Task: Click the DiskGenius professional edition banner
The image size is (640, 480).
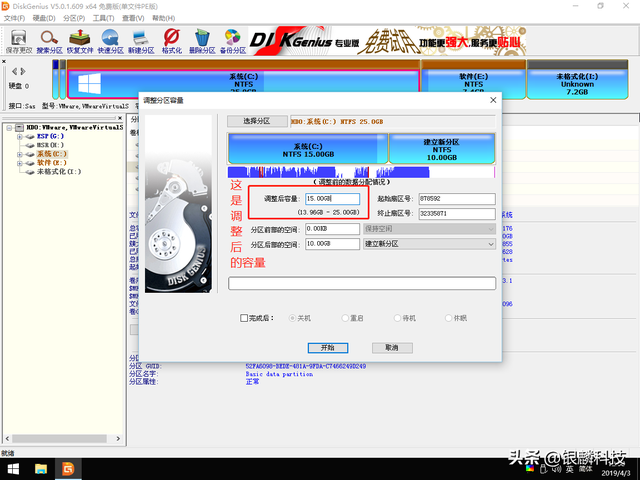Action: tap(387, 41)
